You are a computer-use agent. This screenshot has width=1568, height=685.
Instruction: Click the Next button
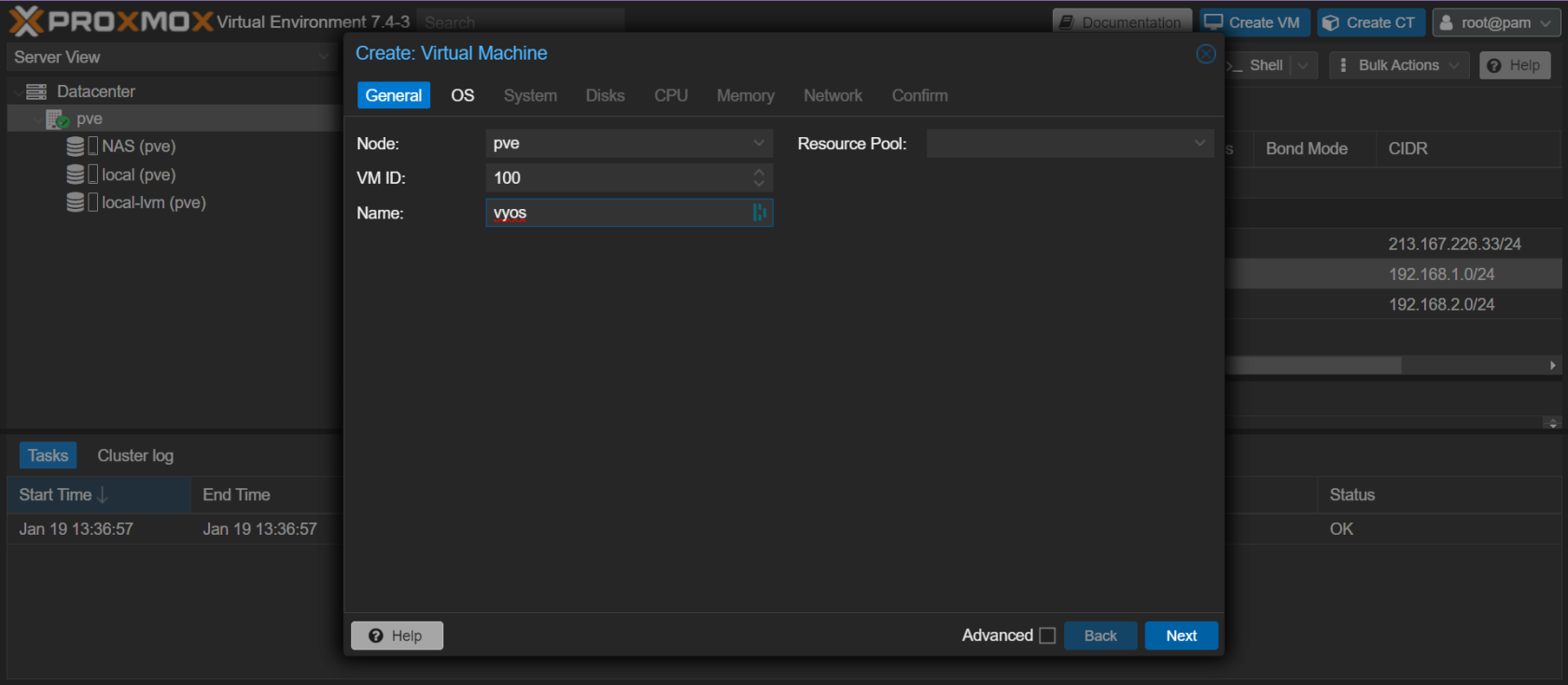(x=1181, y=636)
